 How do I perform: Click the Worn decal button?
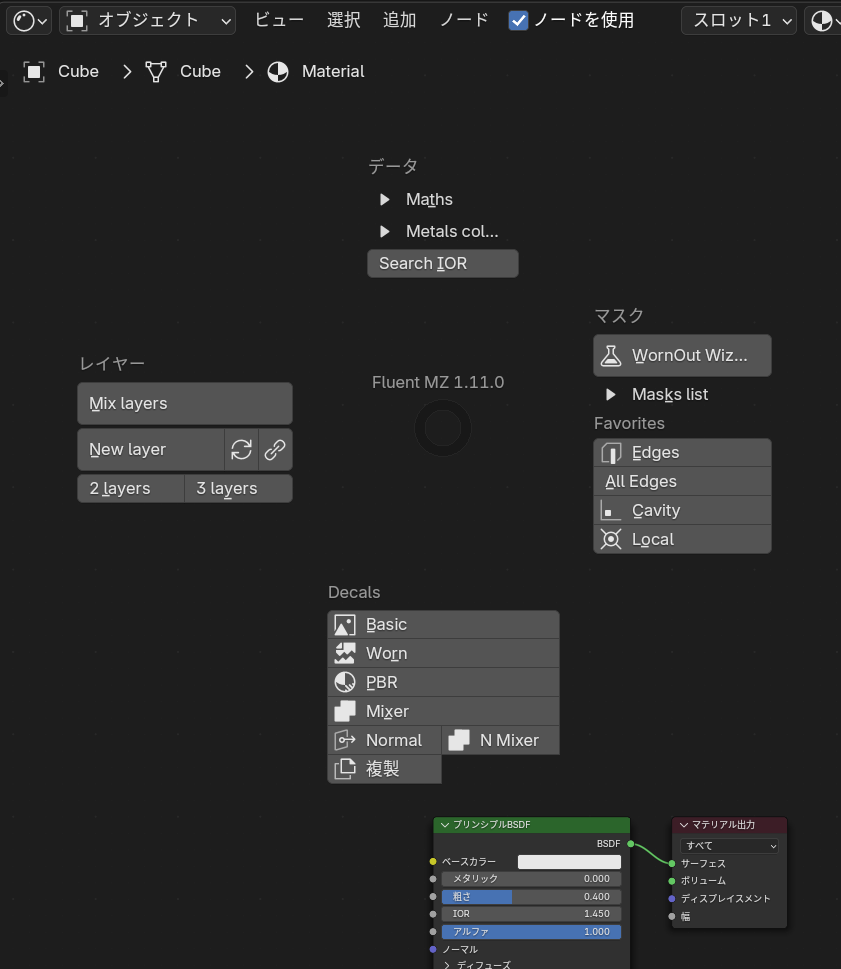pos(443,654)
